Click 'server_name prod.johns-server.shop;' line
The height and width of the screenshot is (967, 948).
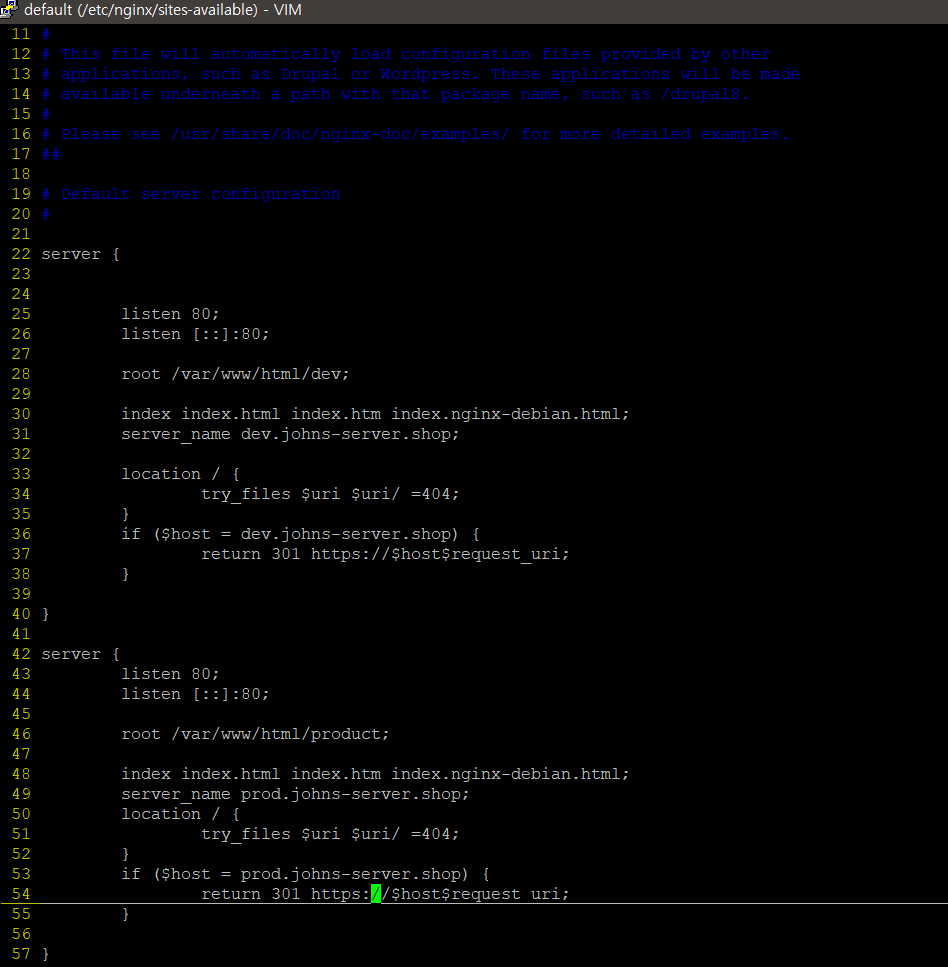295,794
